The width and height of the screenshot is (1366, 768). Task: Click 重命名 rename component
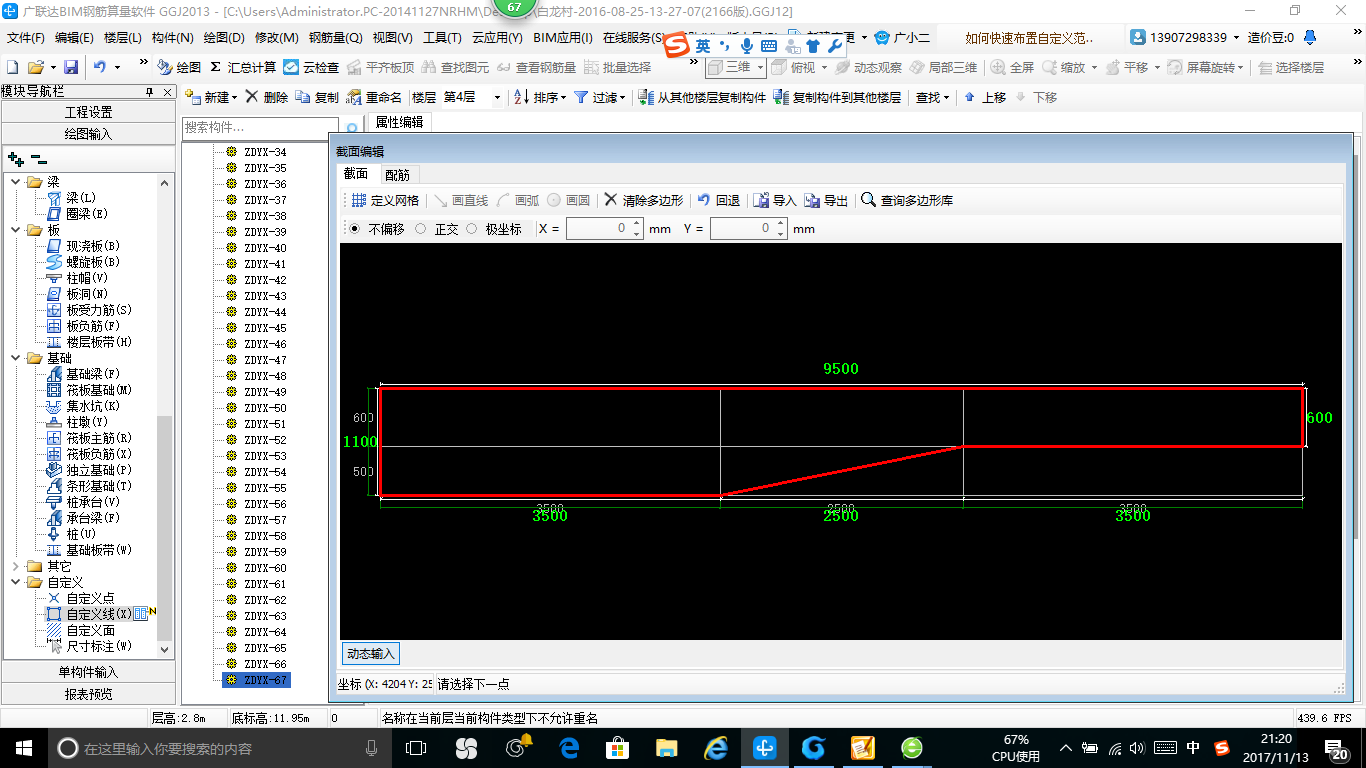tap(374, 97)
